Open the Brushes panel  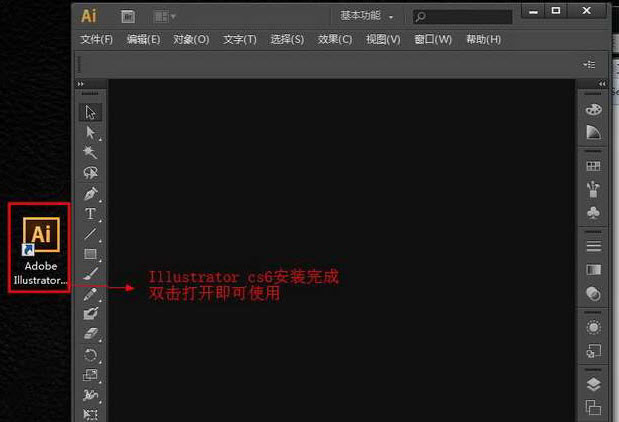[593, 189]
